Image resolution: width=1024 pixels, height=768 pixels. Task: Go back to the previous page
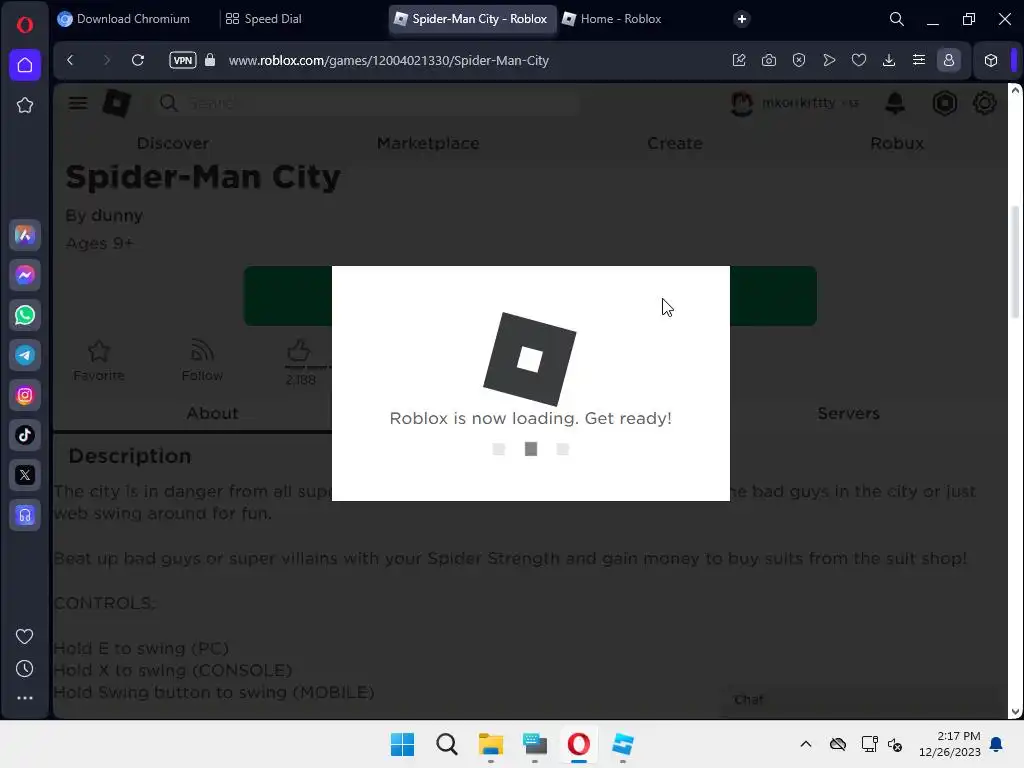(71, 60)
